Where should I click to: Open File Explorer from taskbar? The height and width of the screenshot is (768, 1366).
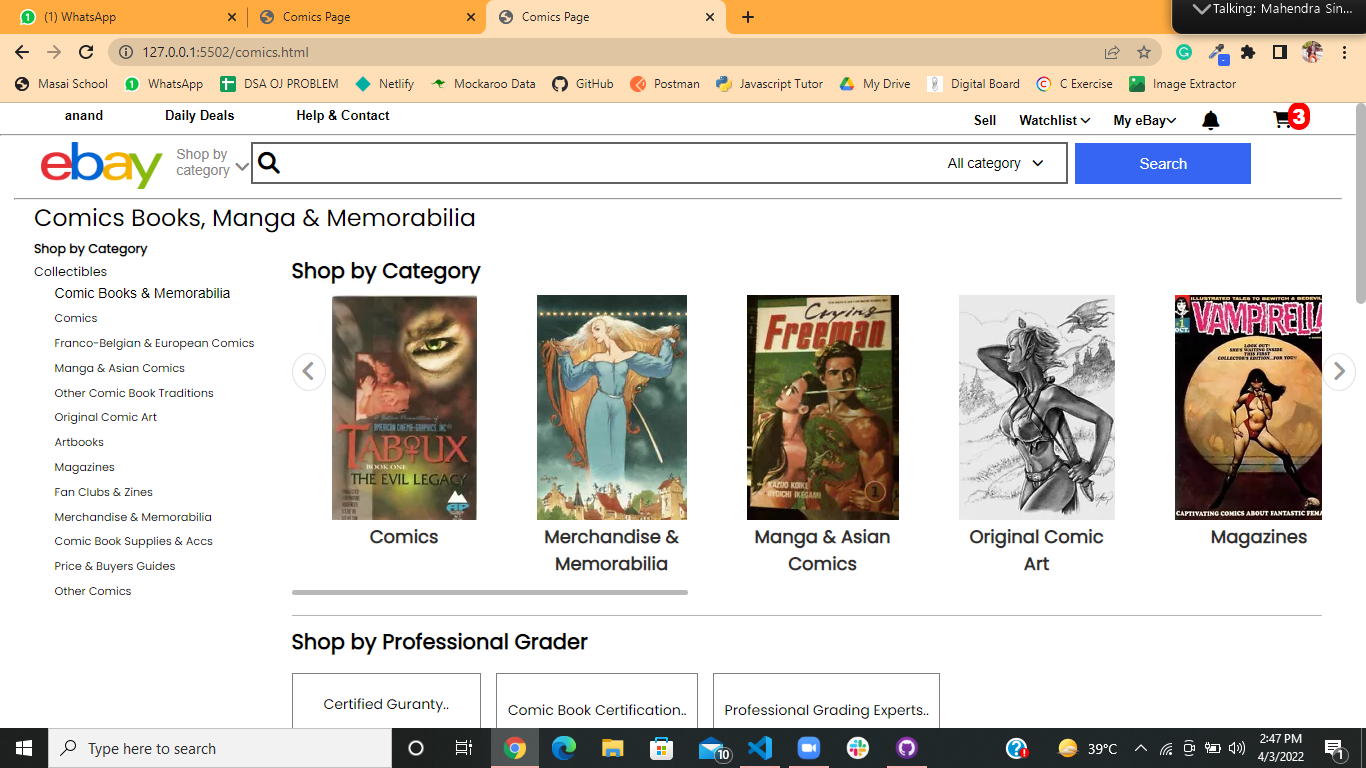coord(613,748)
